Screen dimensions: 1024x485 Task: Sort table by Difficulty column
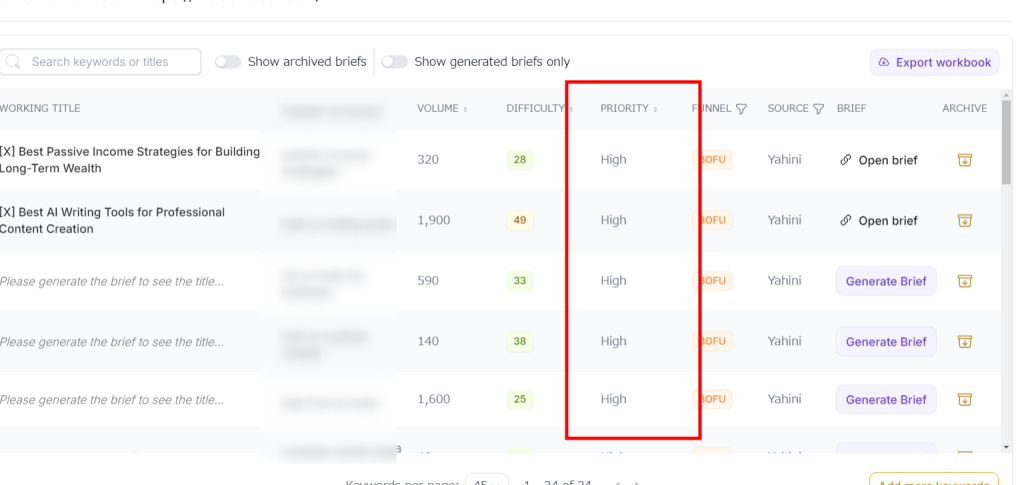click(x=539, y=108)
